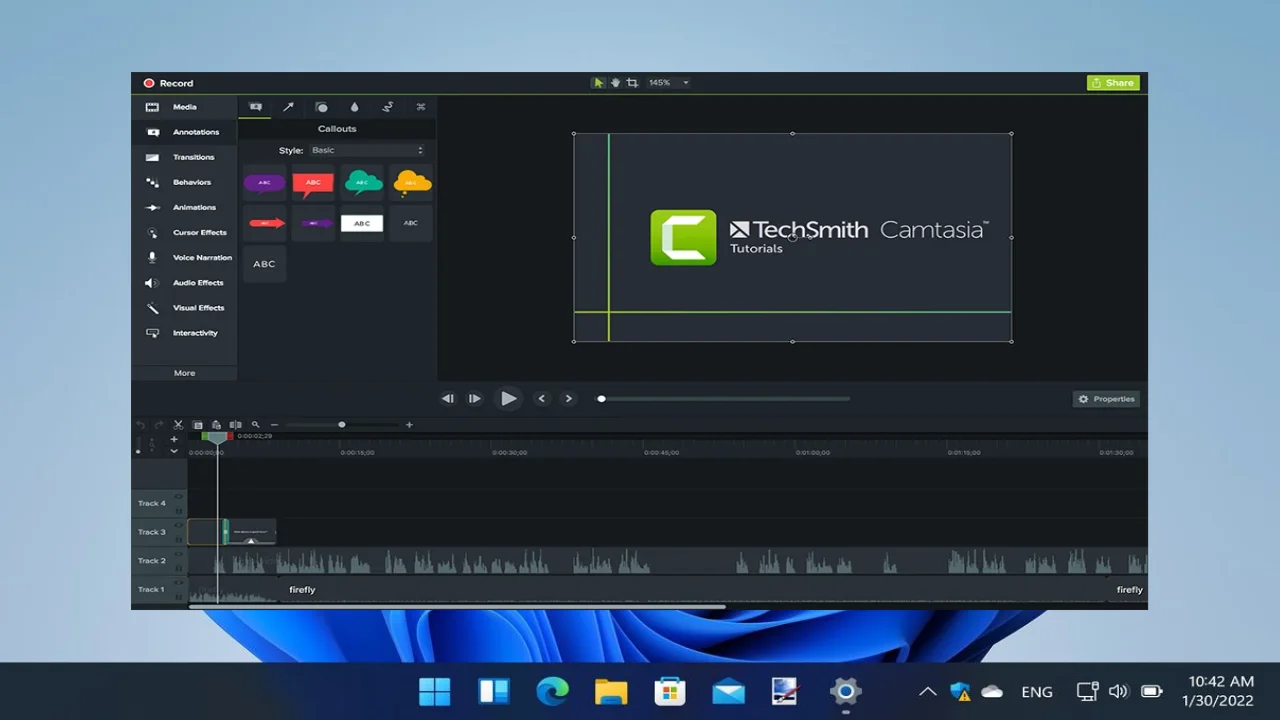The image size is (1280, 720).
Task: Pick the yellow thought cloud callout
Action: 411,183
